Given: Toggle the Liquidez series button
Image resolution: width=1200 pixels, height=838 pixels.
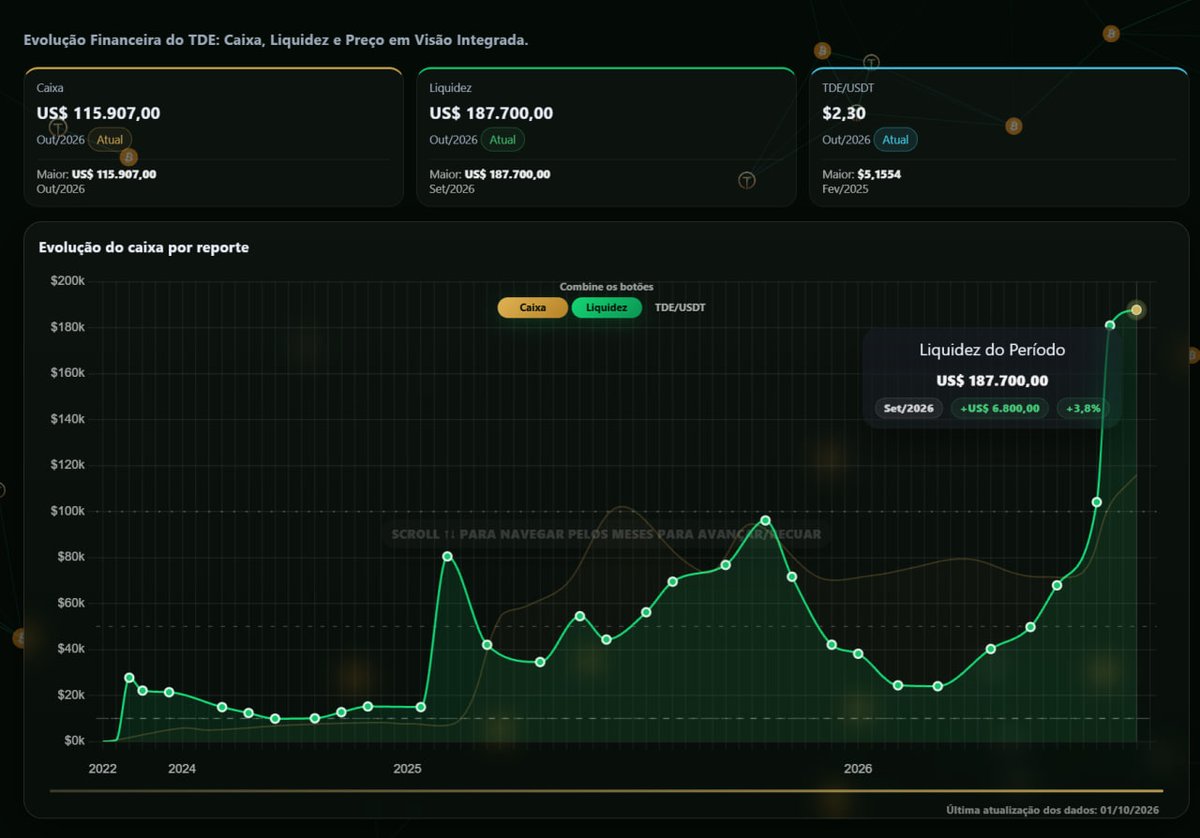Looking at the screenshot, I should pos(607,308).
